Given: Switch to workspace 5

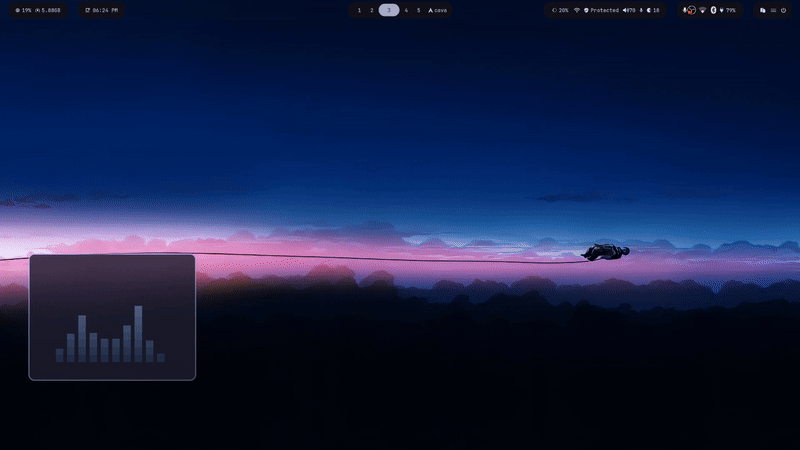Looking at the screenshot, I should [x=418, y=10].
